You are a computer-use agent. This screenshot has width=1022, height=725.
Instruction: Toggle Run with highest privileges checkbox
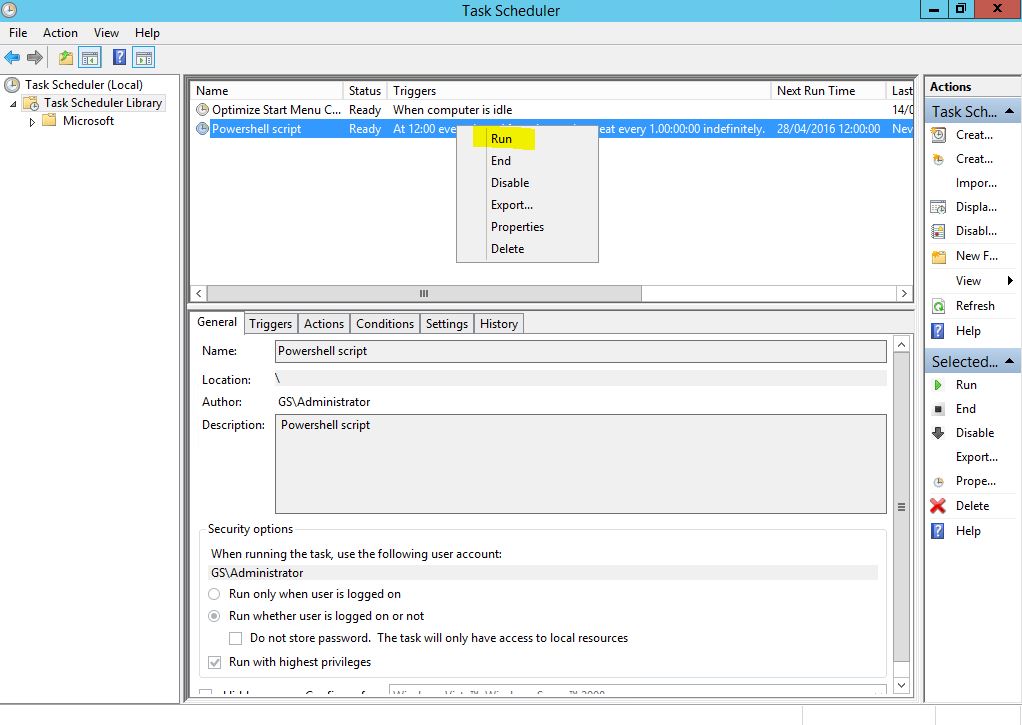[x=214, y=662]
